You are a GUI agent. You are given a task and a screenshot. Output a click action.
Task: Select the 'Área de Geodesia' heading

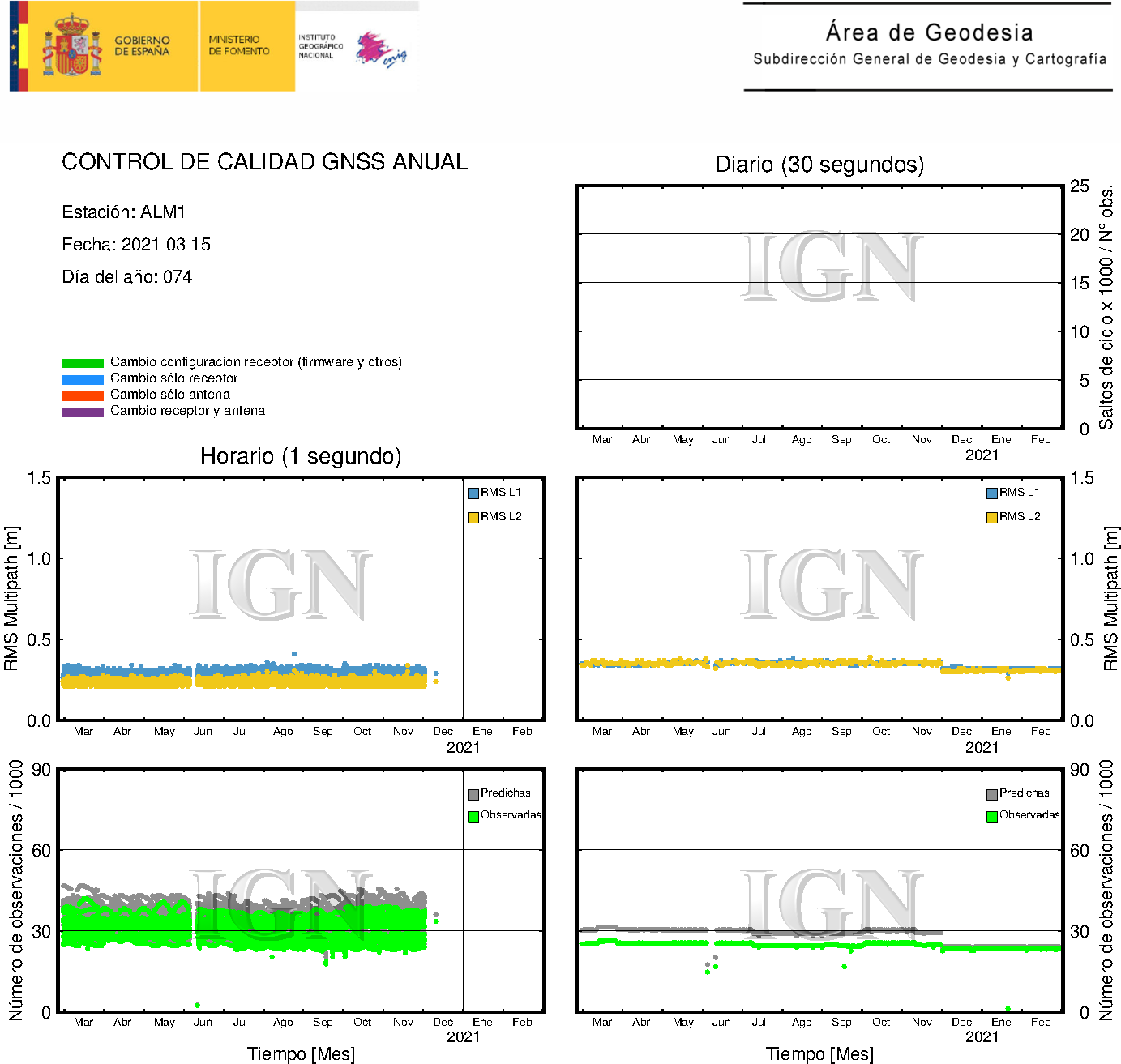(929, 32)
